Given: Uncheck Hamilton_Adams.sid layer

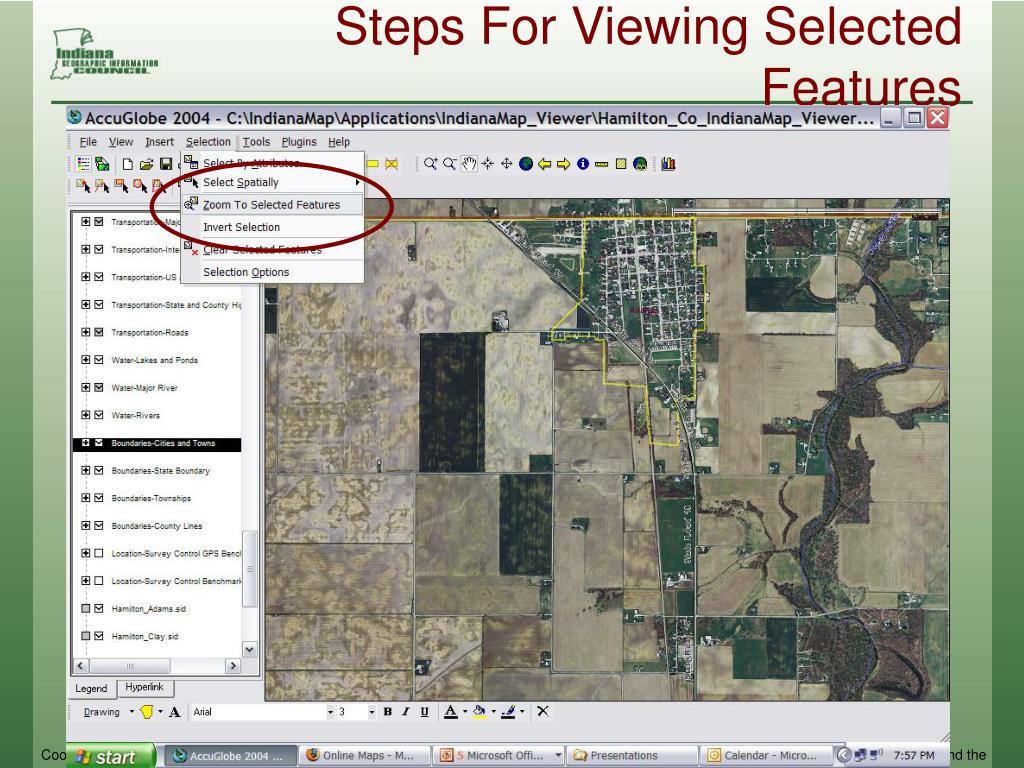Looking at the screenshot, I should (x=99, y=608).
